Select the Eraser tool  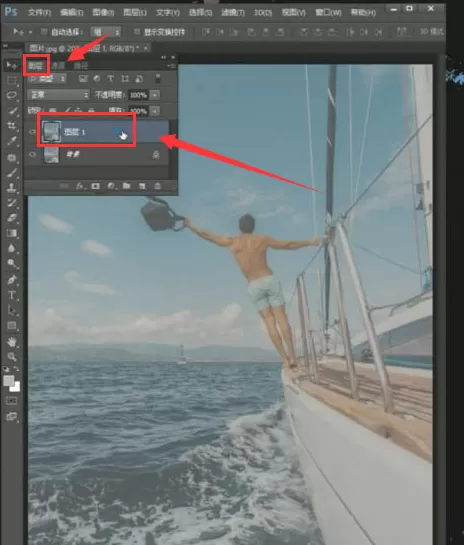pyautogui.click(x=12, y=218)
